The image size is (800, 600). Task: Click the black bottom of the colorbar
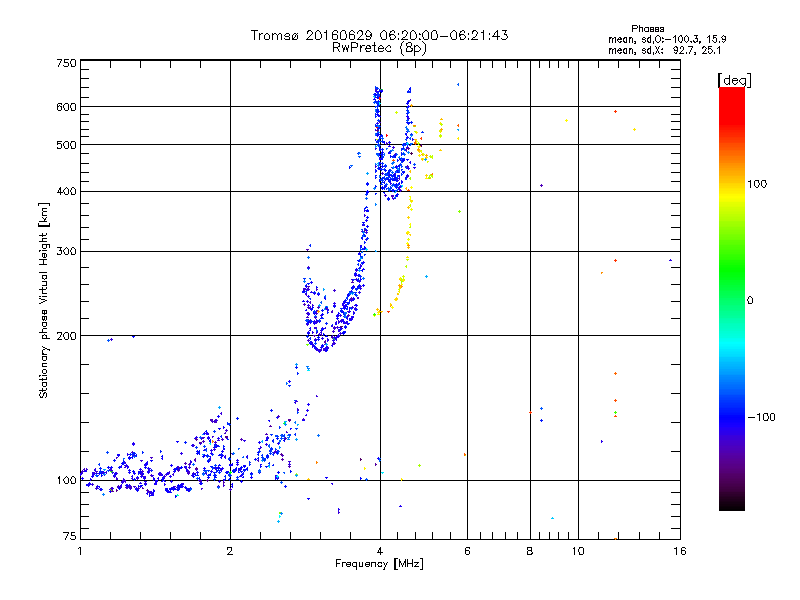point(732,503)
